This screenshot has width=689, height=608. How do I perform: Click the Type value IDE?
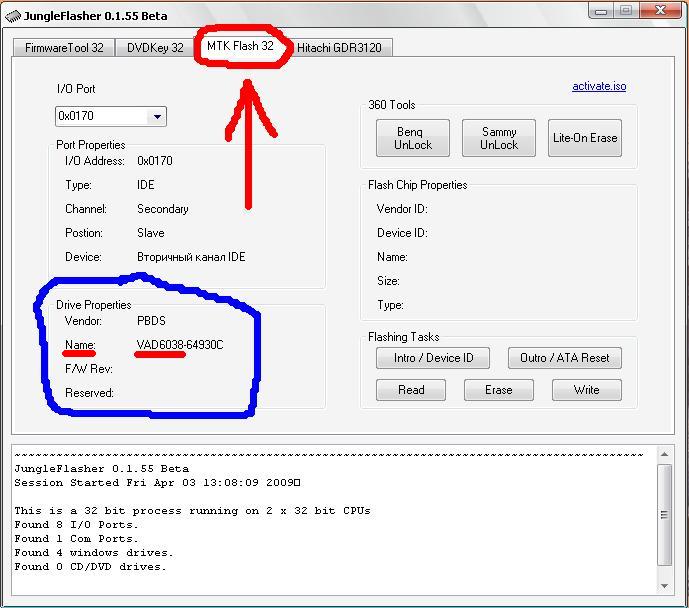point(145,185)
